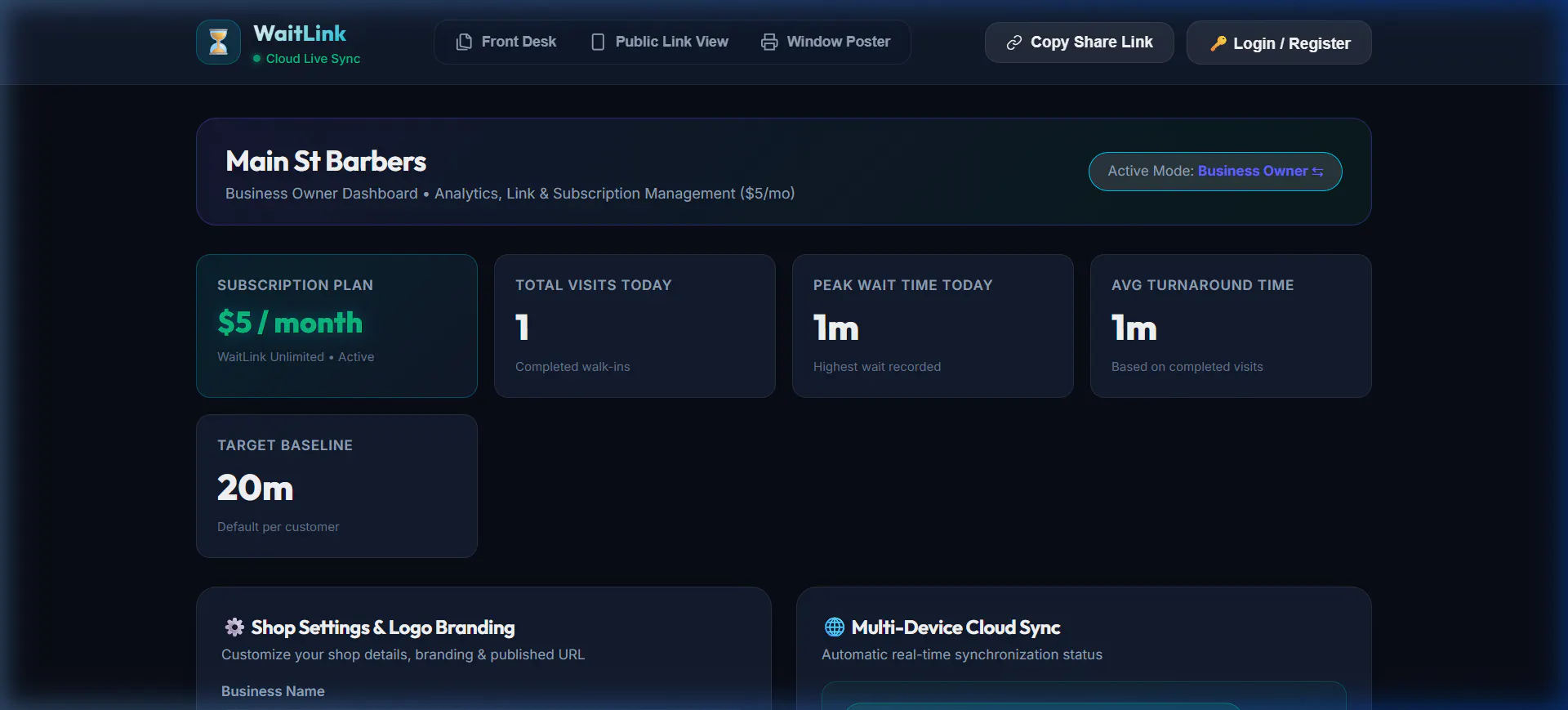The height and width of the screenshot is (710, 1568).
Task: Click the Automatic real-time synchronization status text
Action: 962,654
